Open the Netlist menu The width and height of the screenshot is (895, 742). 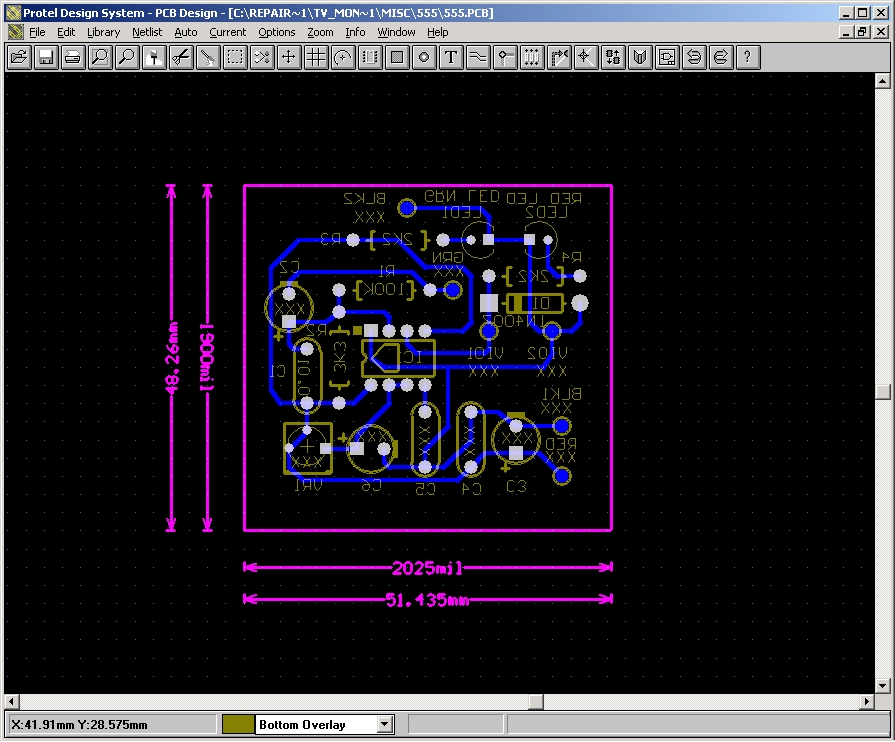pos(147,32)
